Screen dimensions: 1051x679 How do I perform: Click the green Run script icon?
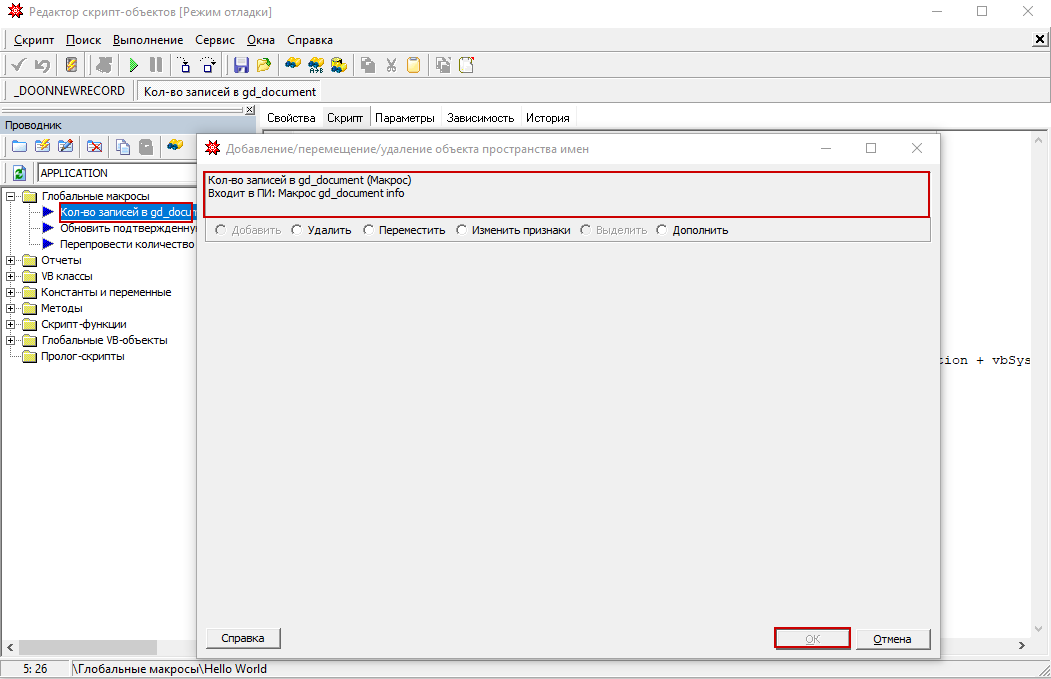[133, 65]
